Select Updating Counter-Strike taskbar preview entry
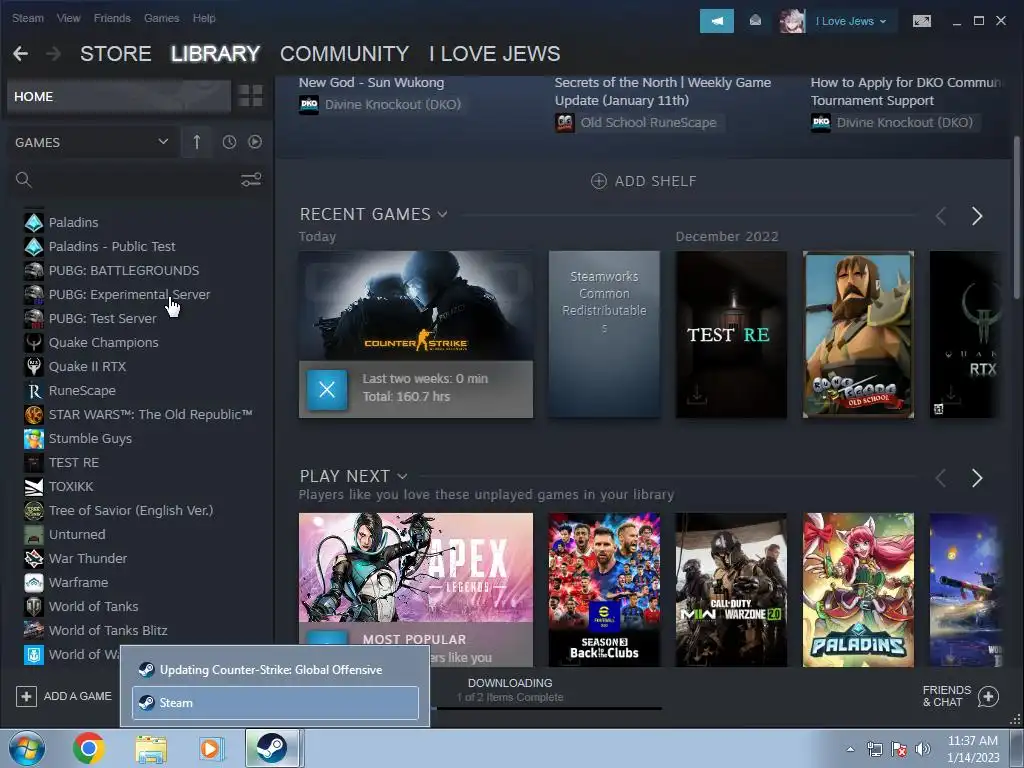The width and height of the screenshot is (1024, 768). click(275, 670)
